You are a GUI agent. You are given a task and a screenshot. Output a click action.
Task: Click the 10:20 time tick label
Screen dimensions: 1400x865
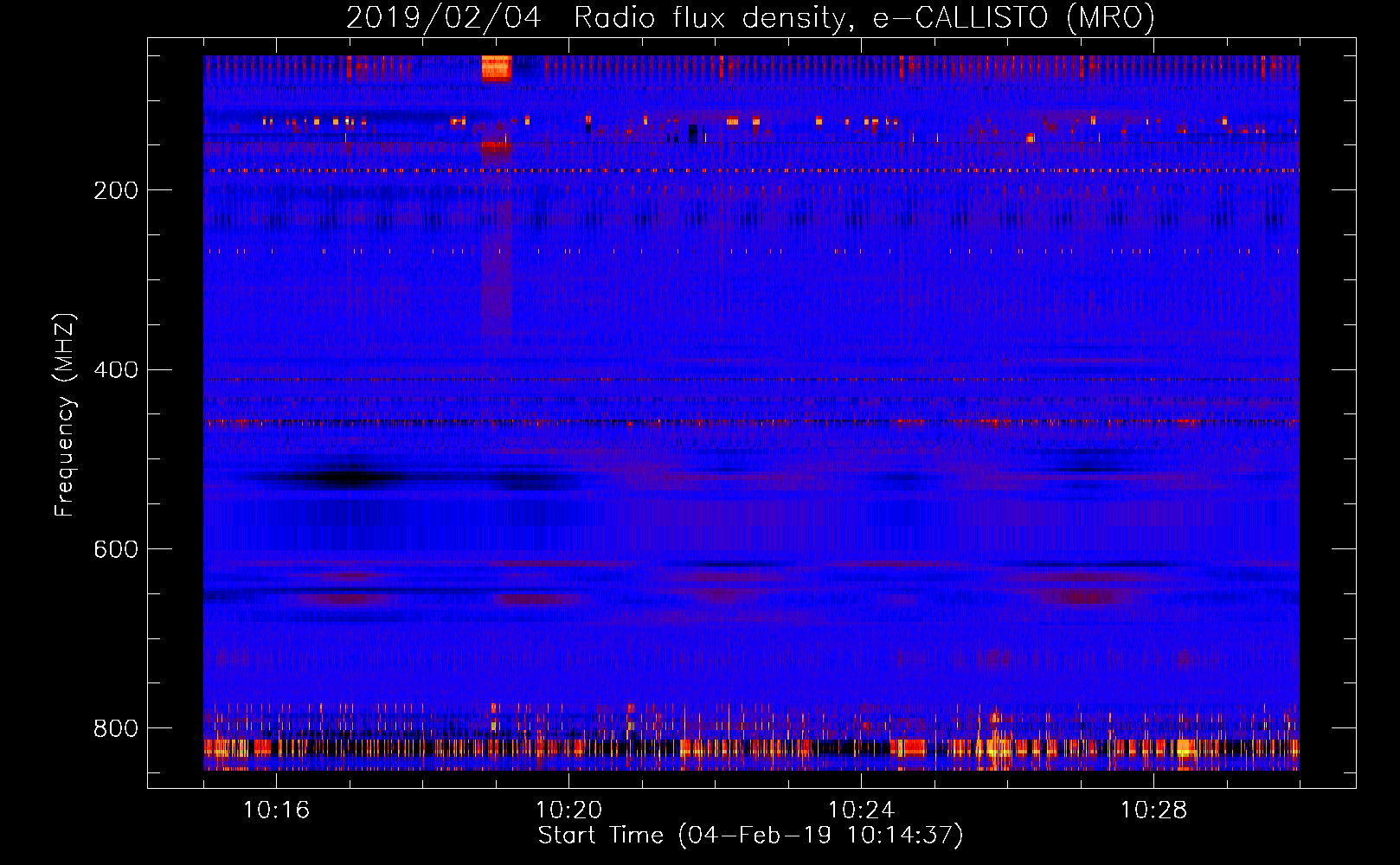pyautogui.click(x=568, y=811)
